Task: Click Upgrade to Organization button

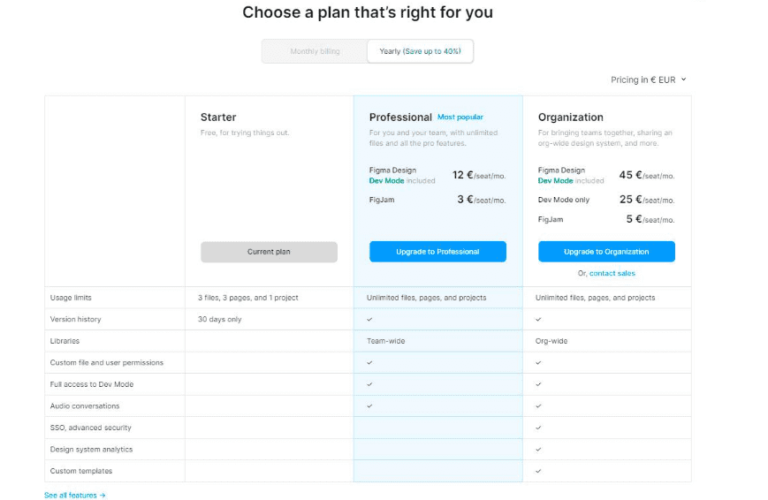Action: point(606,252)
